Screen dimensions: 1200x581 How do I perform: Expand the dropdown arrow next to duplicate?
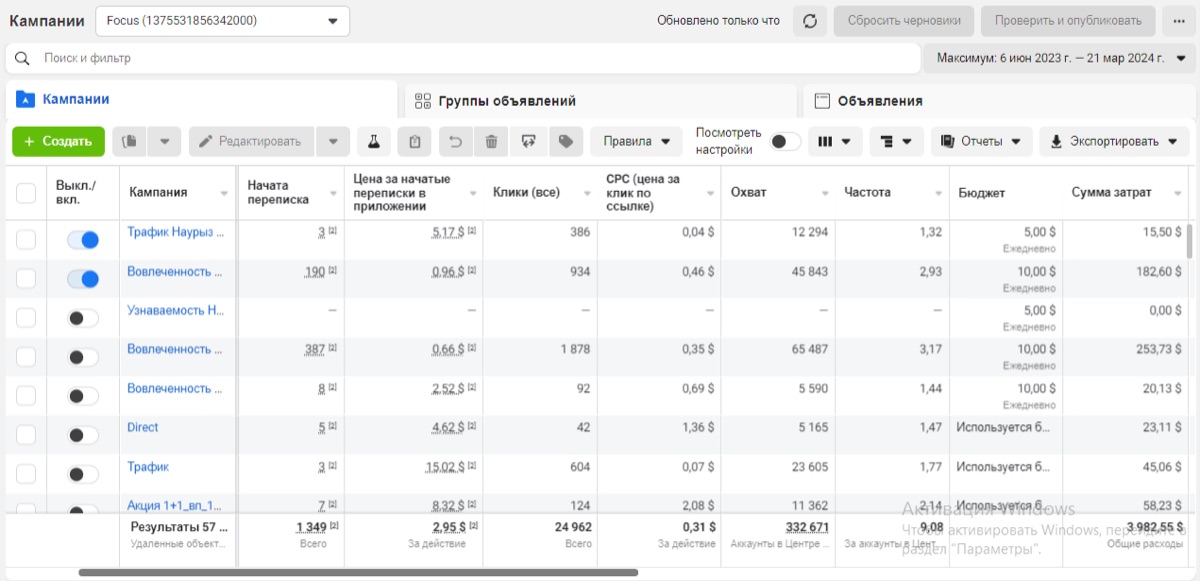click(164, 141)
